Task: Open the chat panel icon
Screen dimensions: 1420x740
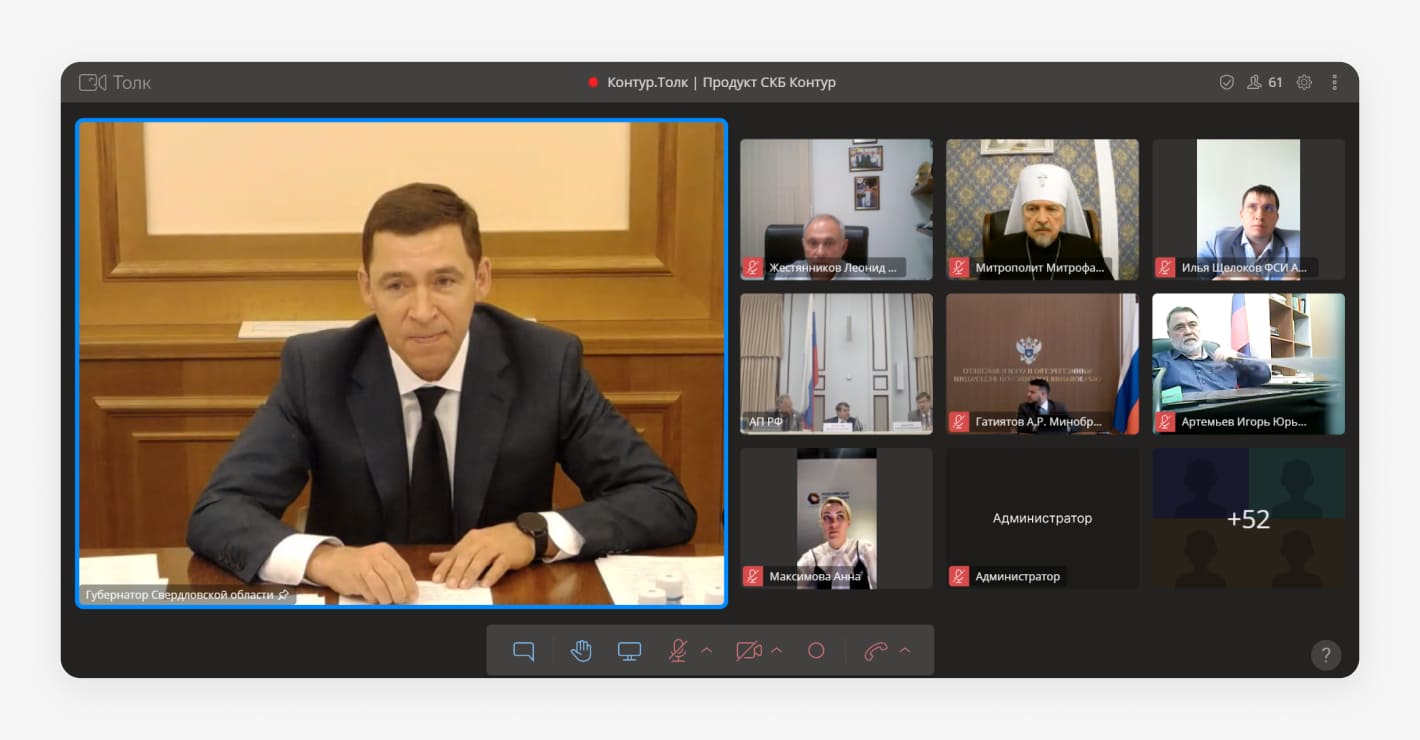Action: (523, 651)
